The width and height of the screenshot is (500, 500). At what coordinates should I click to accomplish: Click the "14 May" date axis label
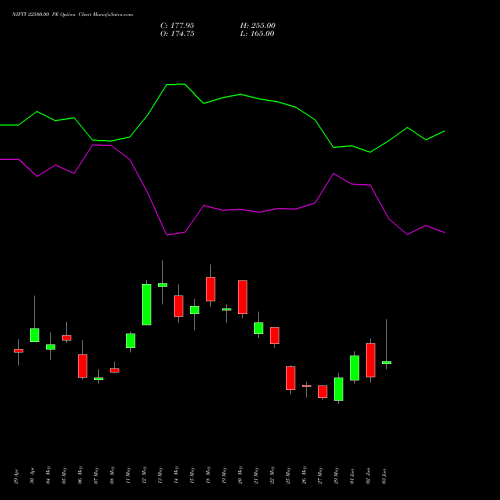point(176,475)
